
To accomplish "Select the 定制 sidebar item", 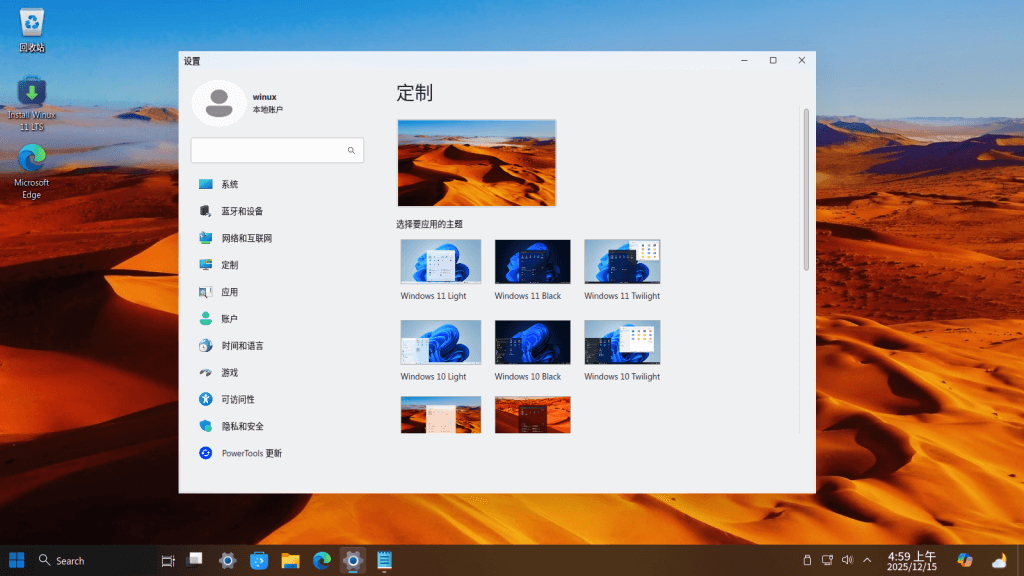I will point(277,264).
